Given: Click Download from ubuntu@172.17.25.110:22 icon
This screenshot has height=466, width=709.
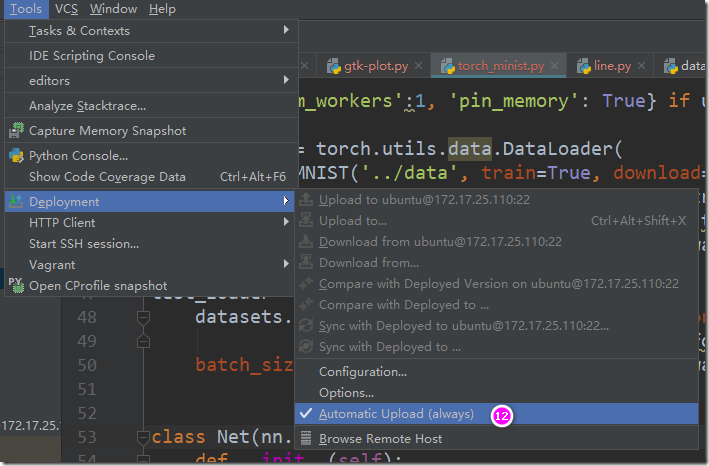Looking at the screenshot, I should point(306,241).
